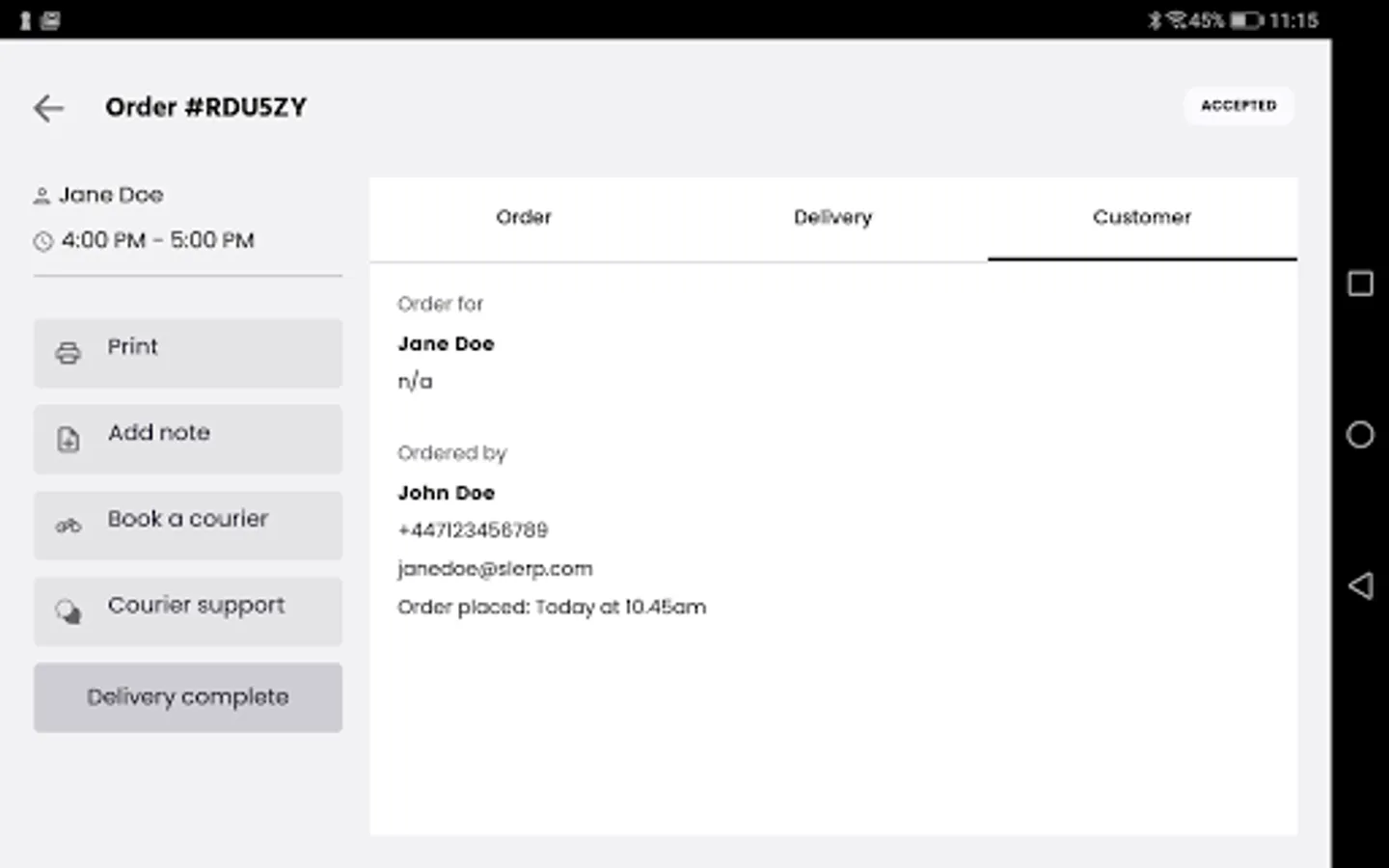Open Courier support
The image size is (1389, 868).
[188, 611]
